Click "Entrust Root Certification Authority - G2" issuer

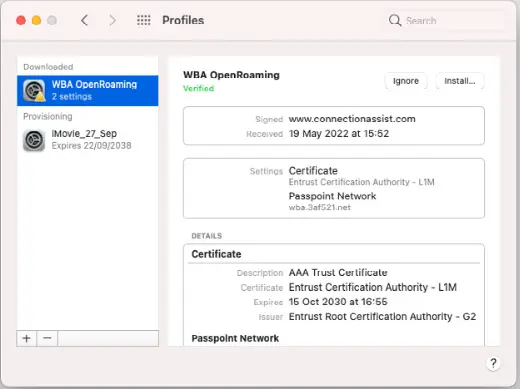(382, 316)
